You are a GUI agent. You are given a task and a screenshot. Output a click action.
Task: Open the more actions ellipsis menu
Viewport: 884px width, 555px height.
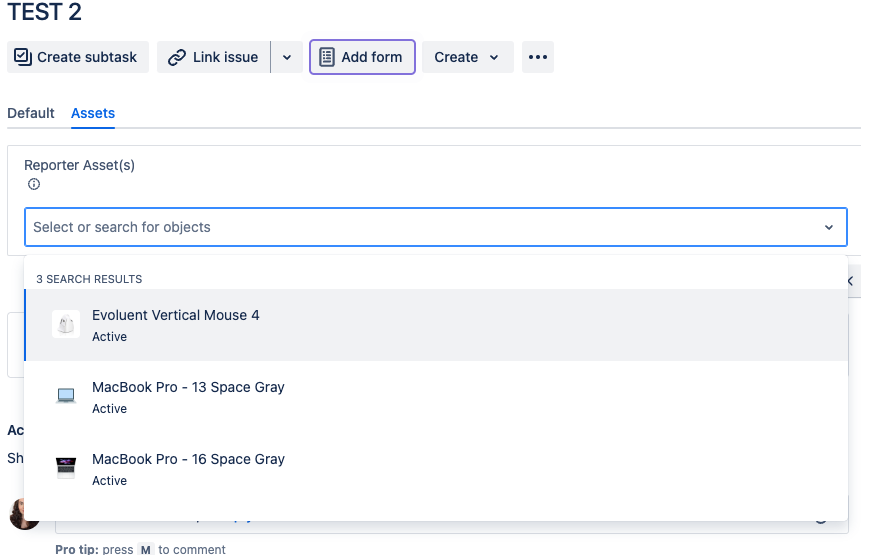538,57
